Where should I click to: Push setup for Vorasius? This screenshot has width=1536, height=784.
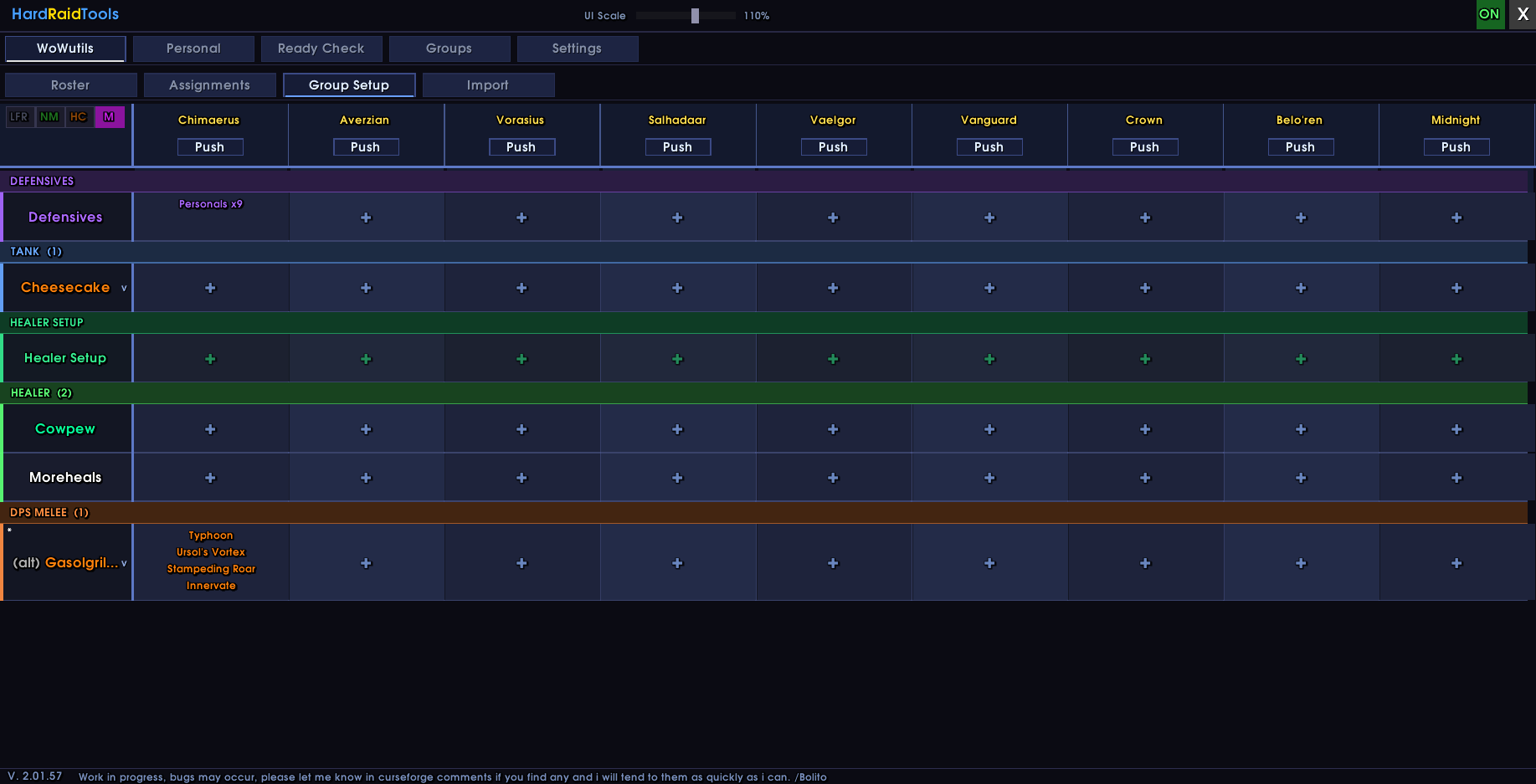pyautogui.click(x=521, y=147)
